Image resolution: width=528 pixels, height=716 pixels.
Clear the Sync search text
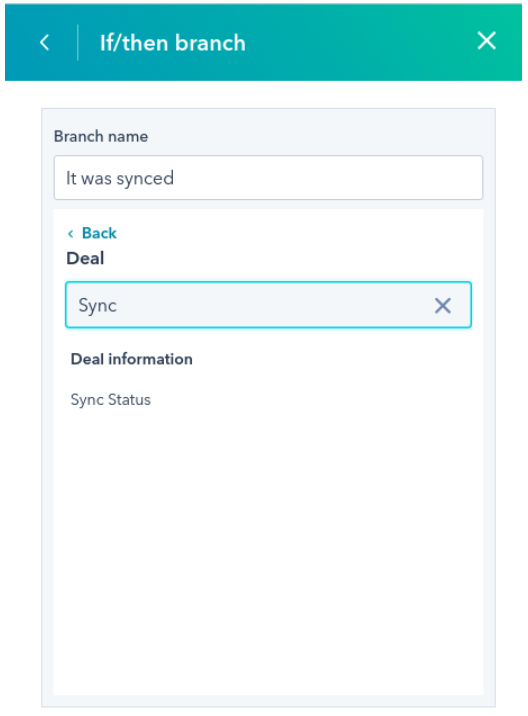point(442,305)
